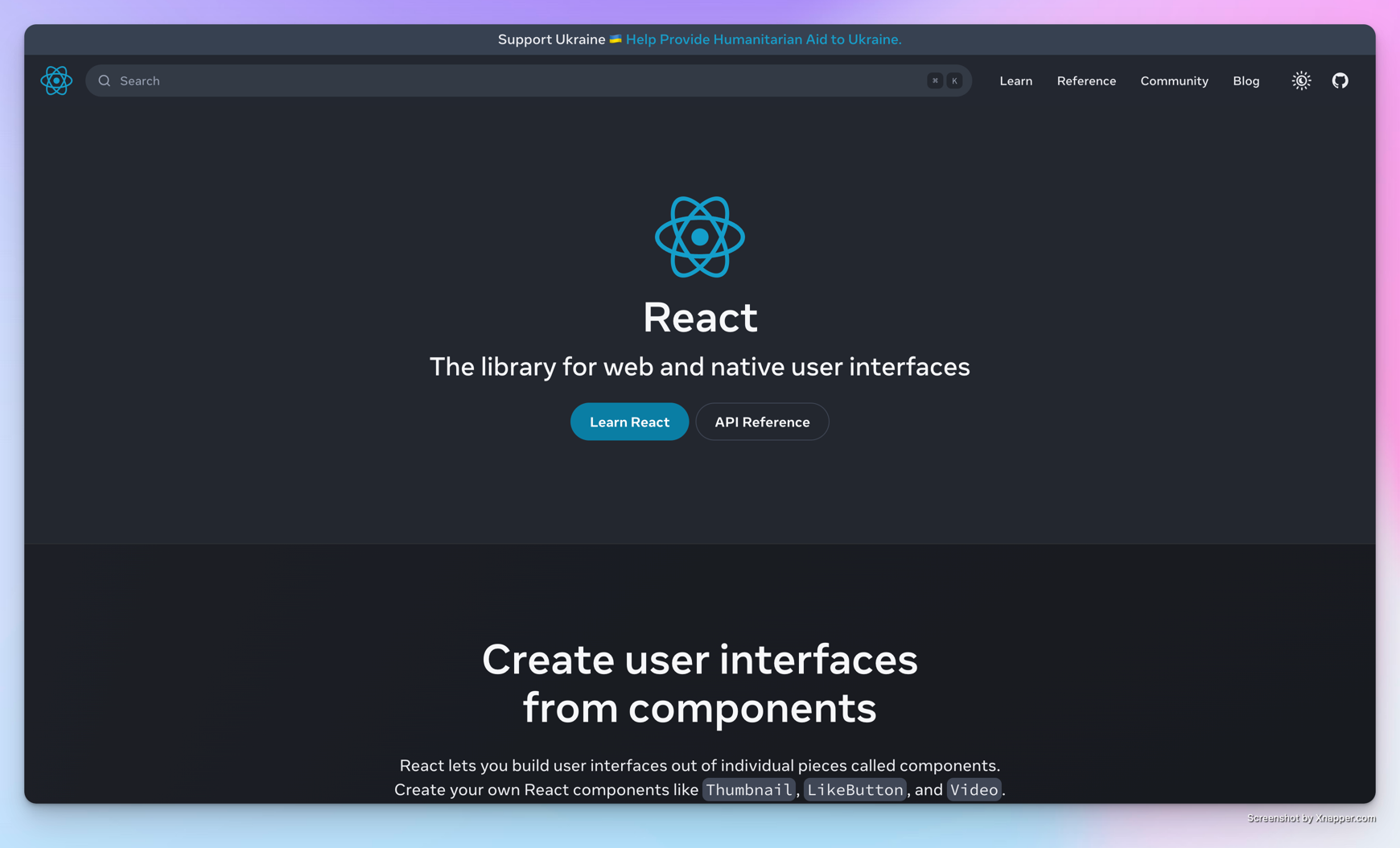Click the API Reference button
Screen dimensions: 1400x848
762,422
